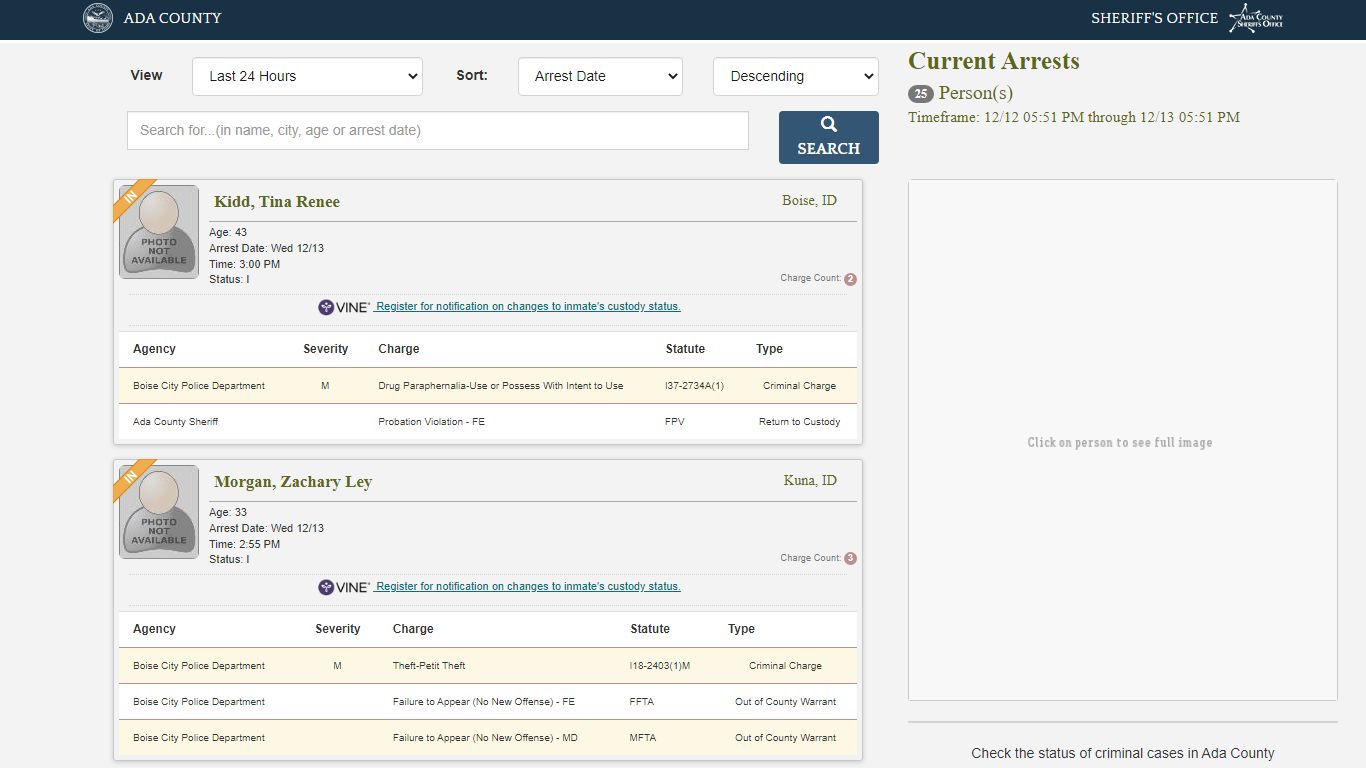Open the Sort dropdown showing Arrest Date

[600, 76]
